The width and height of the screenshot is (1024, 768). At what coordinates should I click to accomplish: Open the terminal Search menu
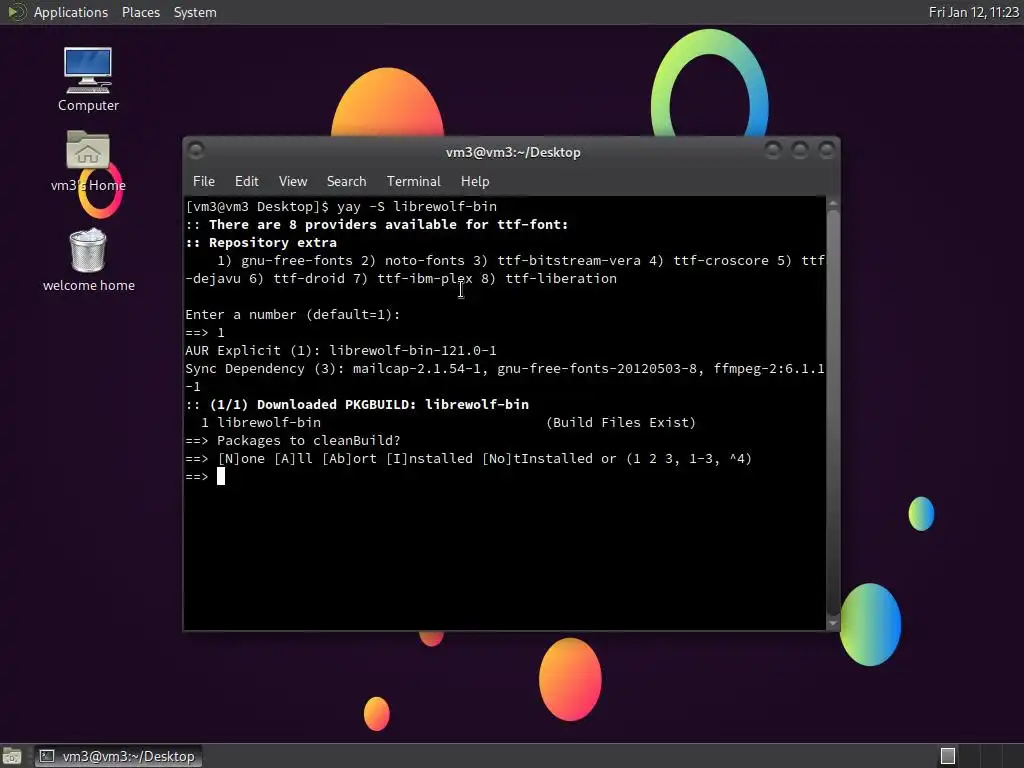point(346,182)
